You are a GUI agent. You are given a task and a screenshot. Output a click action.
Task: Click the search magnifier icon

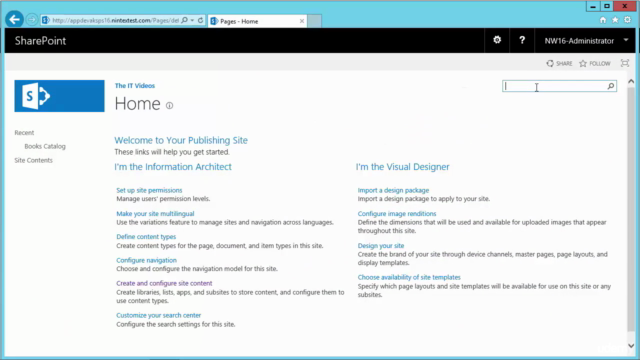coord(611,86)
